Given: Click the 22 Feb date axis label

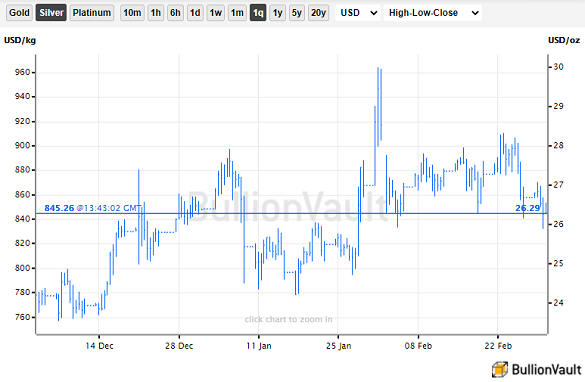Looking at the screenshot, I should [x=498, y=346].
